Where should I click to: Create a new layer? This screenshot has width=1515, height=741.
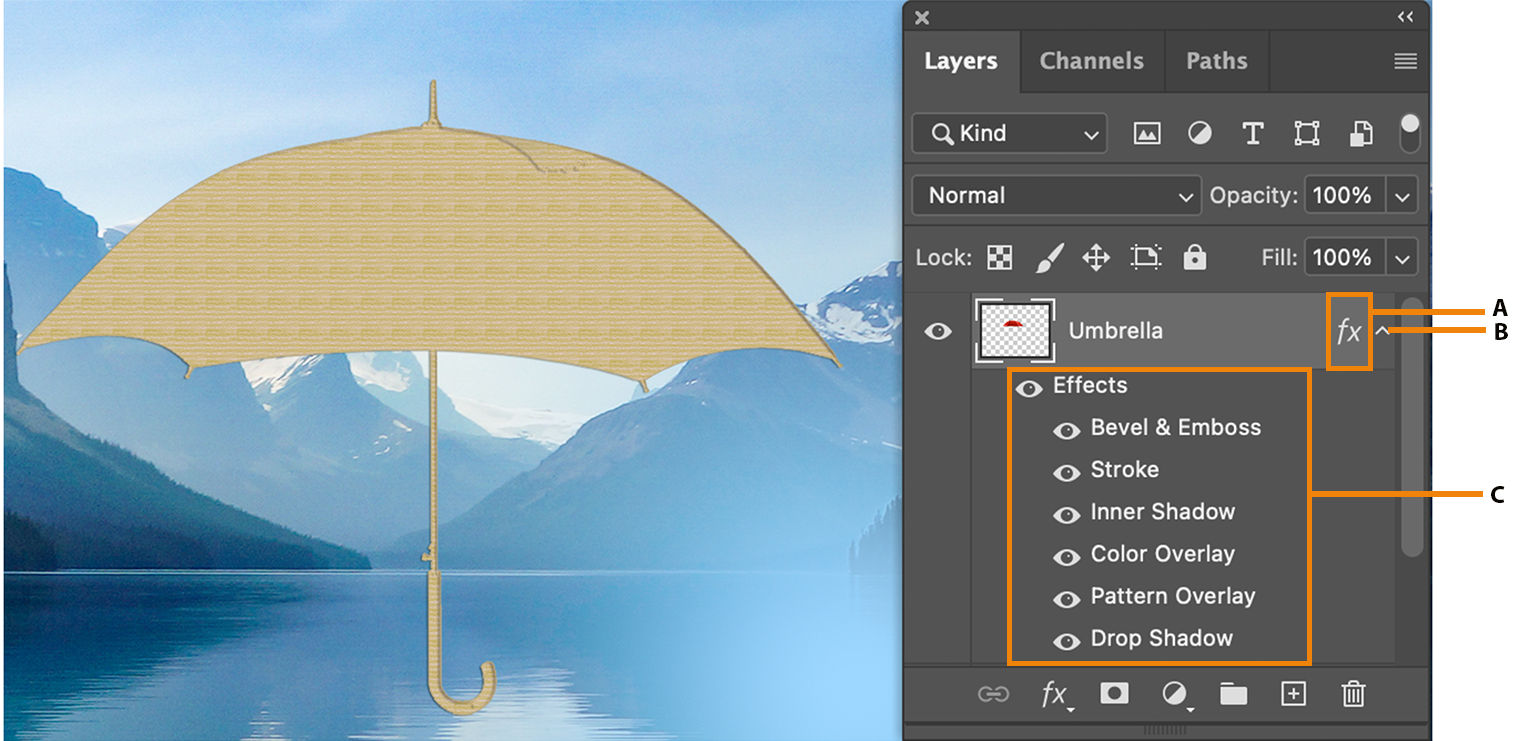point(1292,694)
